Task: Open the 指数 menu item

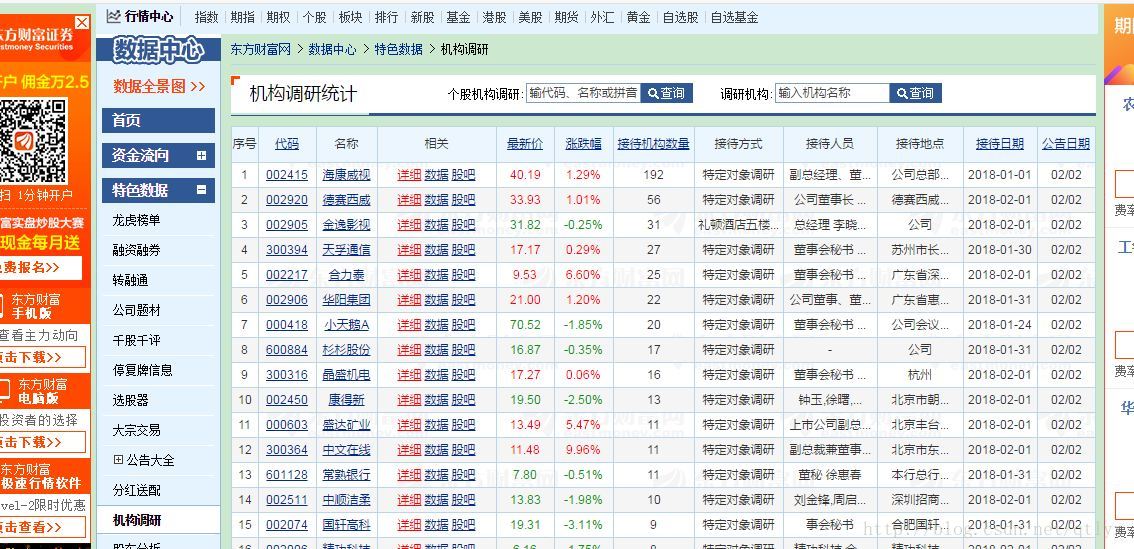Action: 207,17
